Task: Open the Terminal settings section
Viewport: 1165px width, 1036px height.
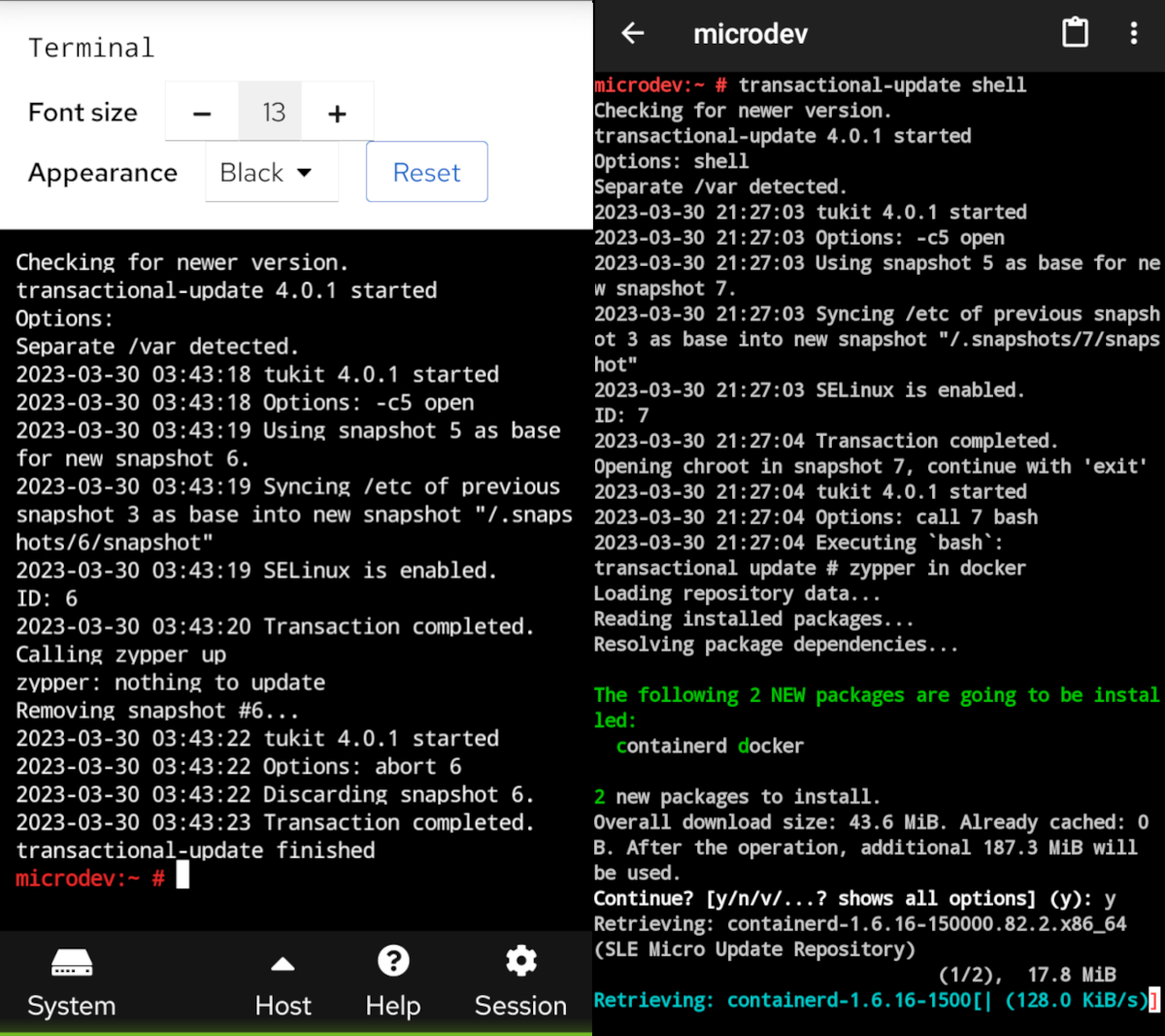Action: (91, 47)
